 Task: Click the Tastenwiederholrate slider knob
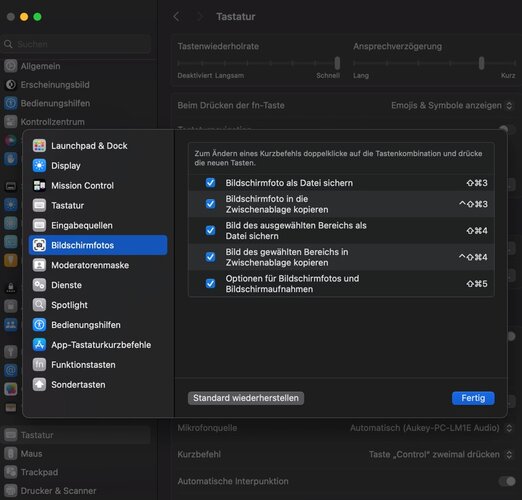tap(337, 63)
